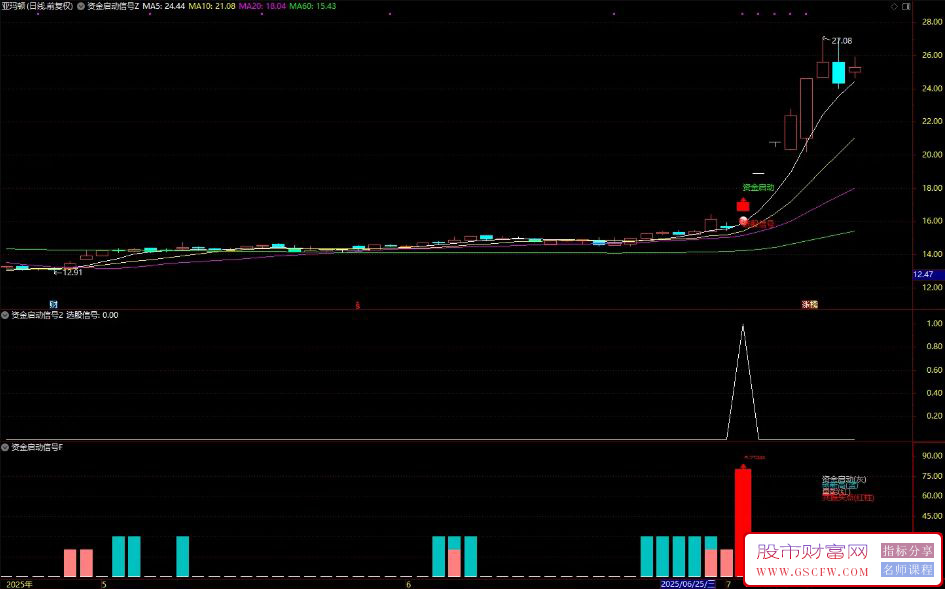Open settings circle beside 资金启动信号2
Screen dimensions: 945x589
point(5,315)
